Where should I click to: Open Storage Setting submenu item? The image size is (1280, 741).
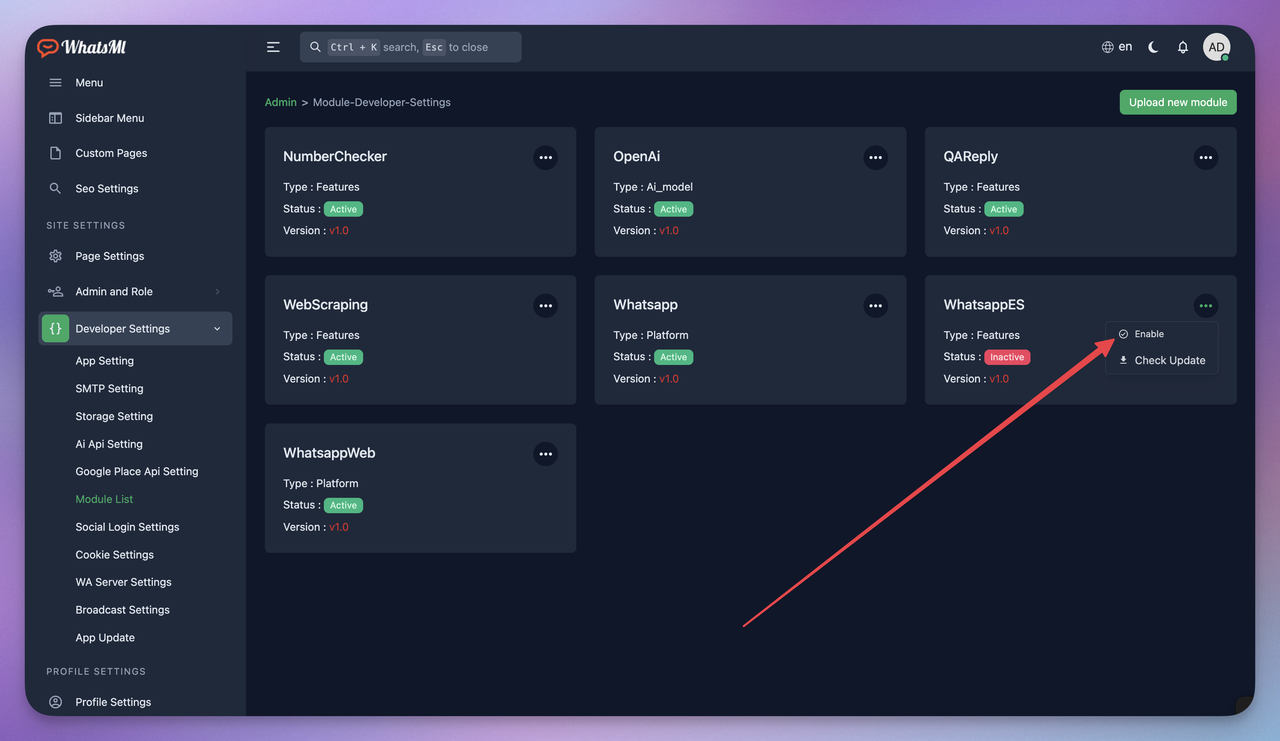point(114,416)
